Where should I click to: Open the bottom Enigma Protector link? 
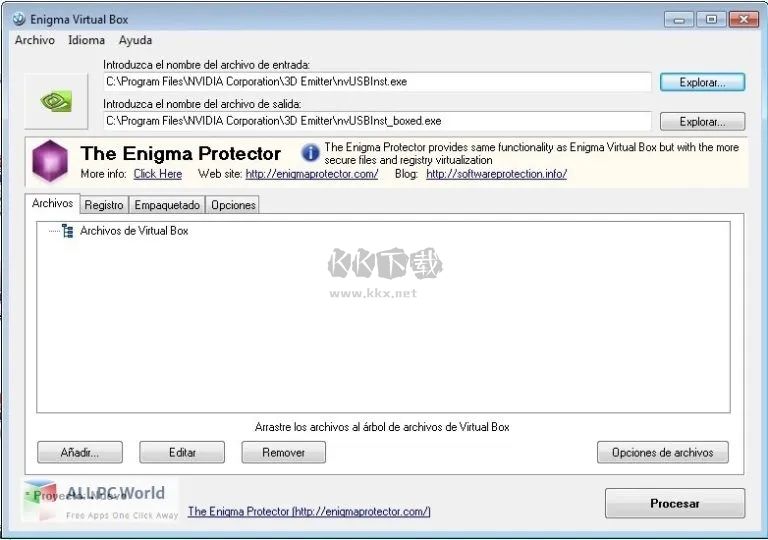(309, 512)
